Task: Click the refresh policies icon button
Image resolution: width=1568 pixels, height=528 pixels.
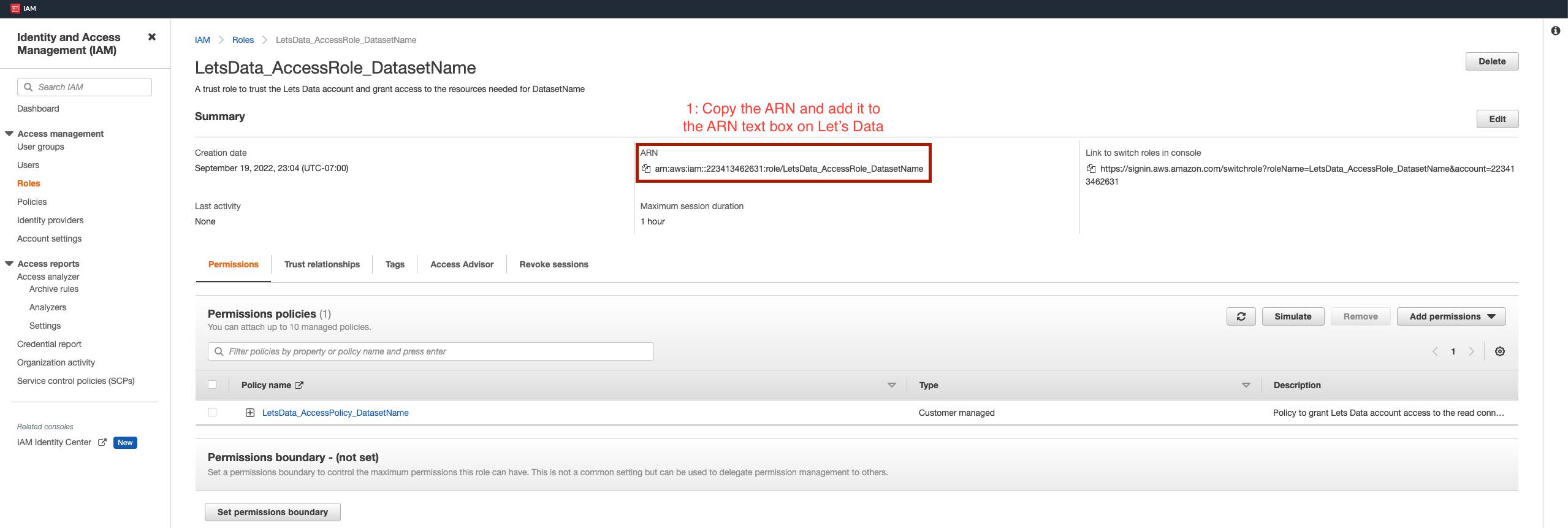Action: 1241,316
